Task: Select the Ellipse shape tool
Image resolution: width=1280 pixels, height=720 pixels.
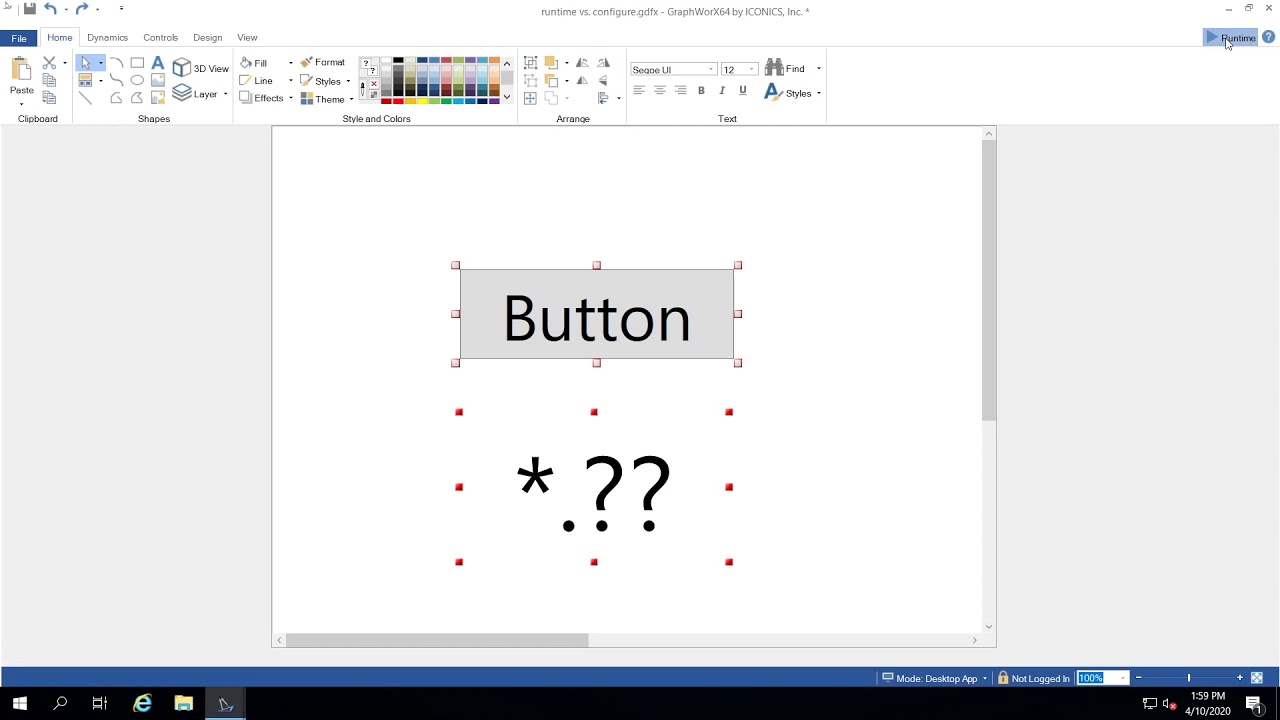Action: [x=137, y=80]
